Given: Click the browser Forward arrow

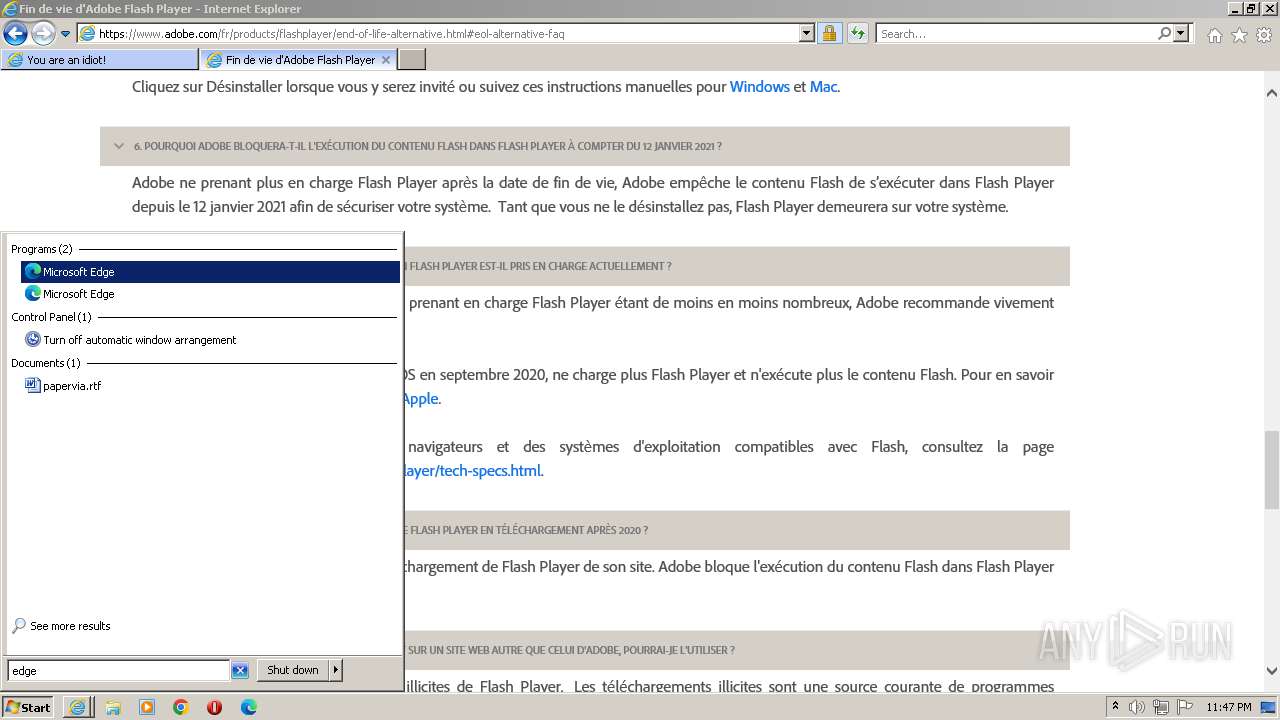Looking at the screenshot, I should click(x=43, y=33).
